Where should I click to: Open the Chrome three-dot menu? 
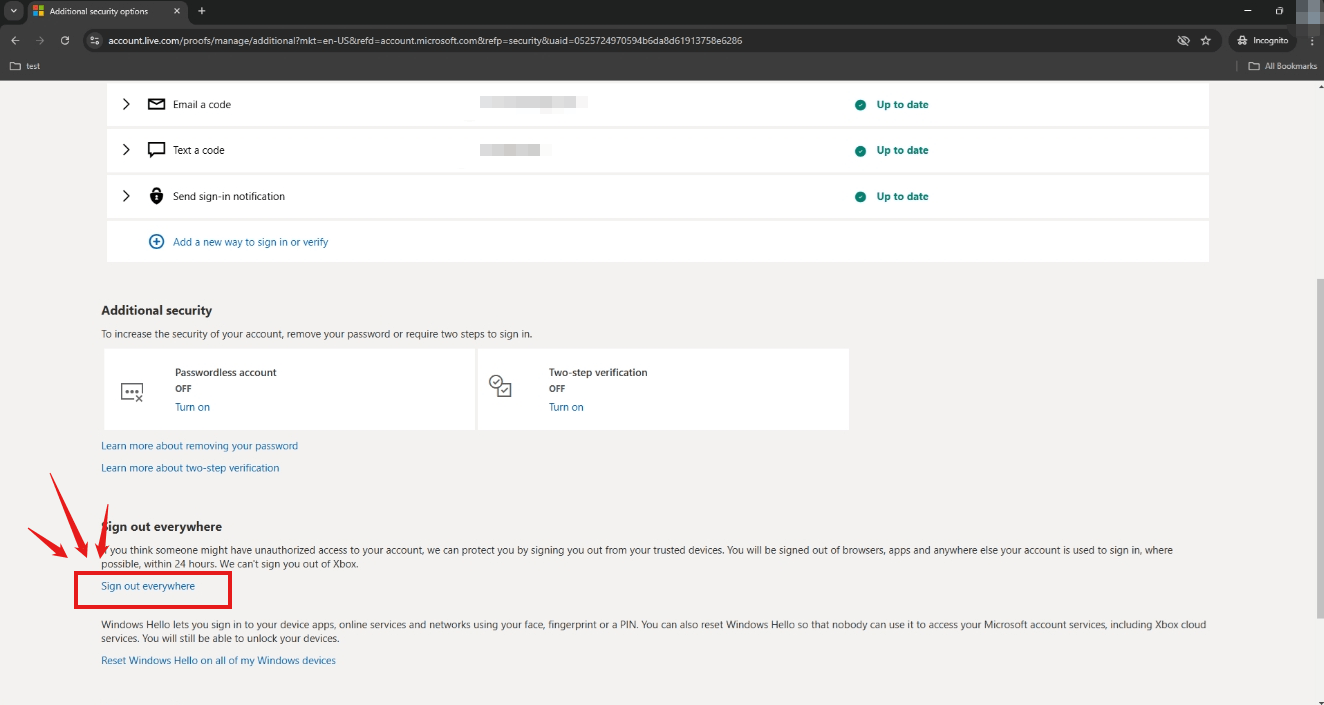pyautogui.click(x=1312, y=41)
